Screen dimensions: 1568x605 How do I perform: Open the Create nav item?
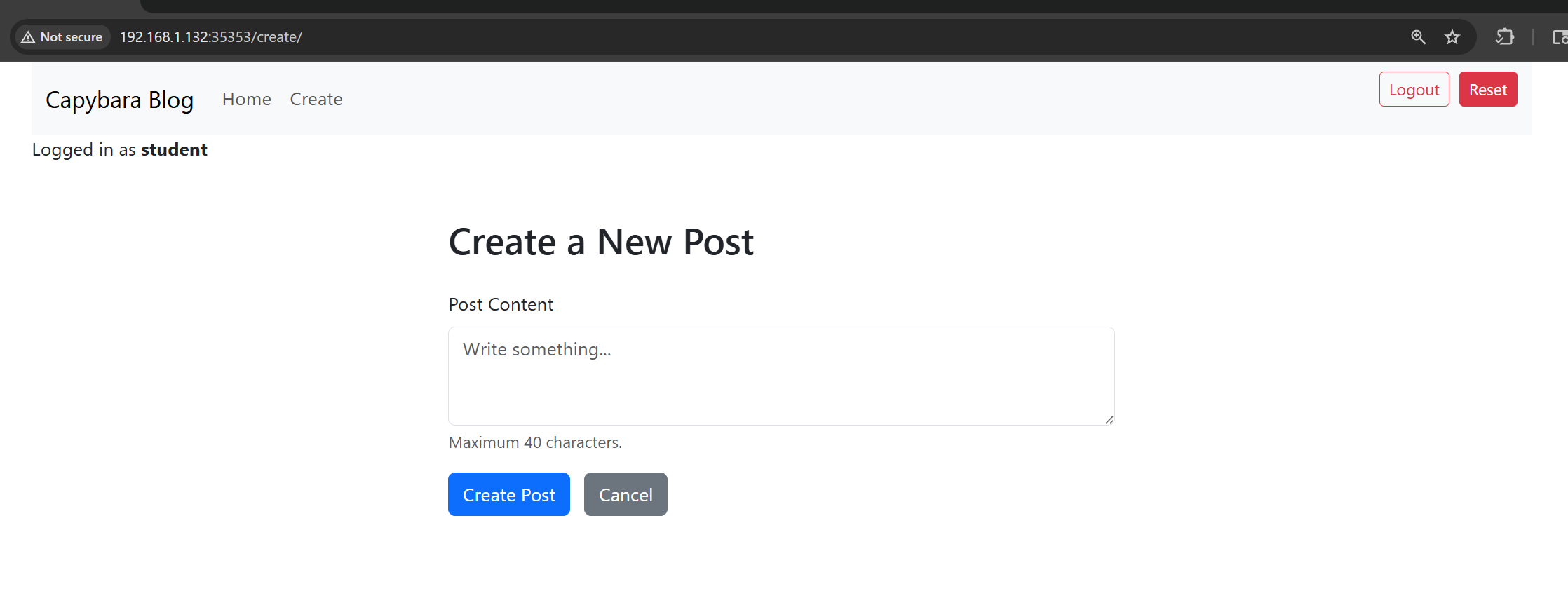click(x=316, y=100)
